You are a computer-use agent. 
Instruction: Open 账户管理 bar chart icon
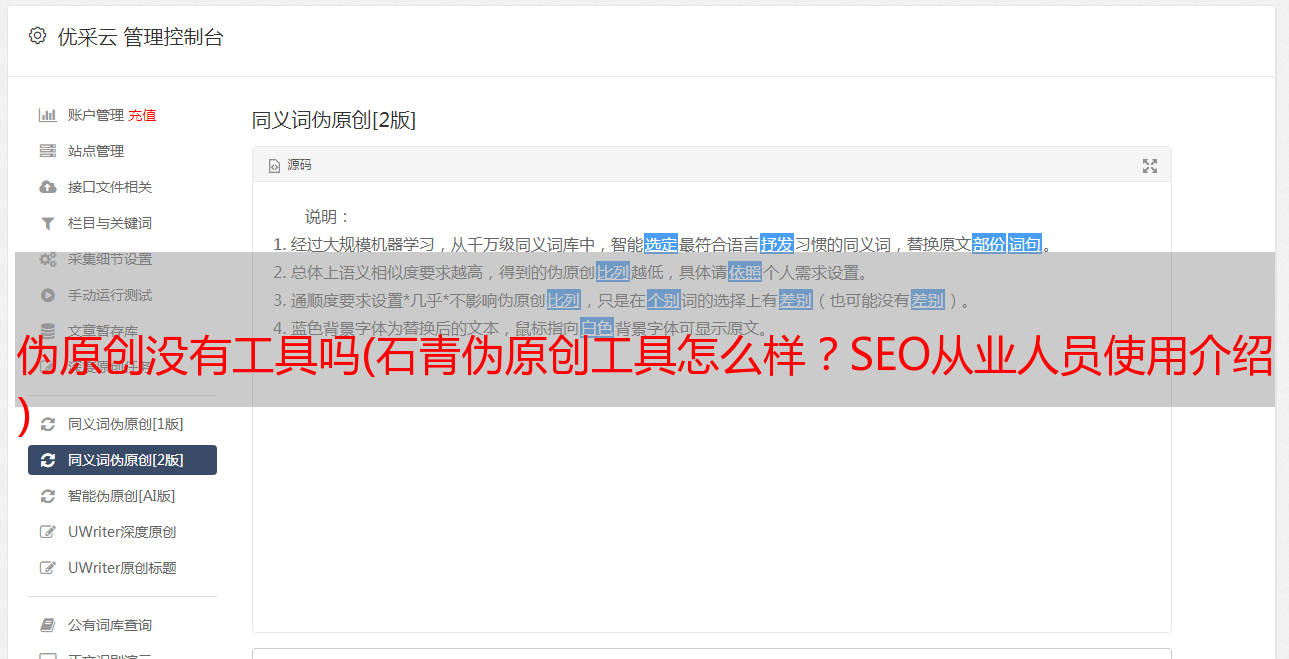pyautogui.click(x=47, y=115)
